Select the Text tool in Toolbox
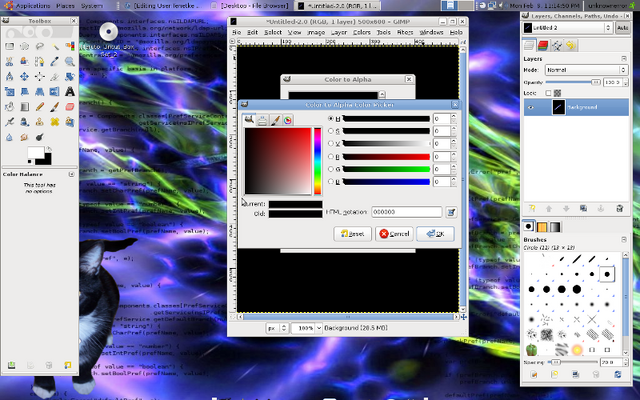Viewport: 640px width, 400px height. 70,91
